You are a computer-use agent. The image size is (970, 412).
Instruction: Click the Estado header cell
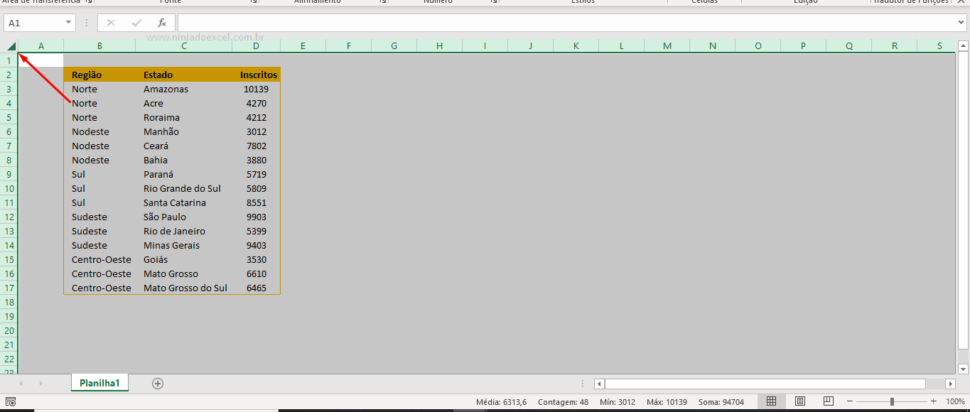[x=184, y=75]
